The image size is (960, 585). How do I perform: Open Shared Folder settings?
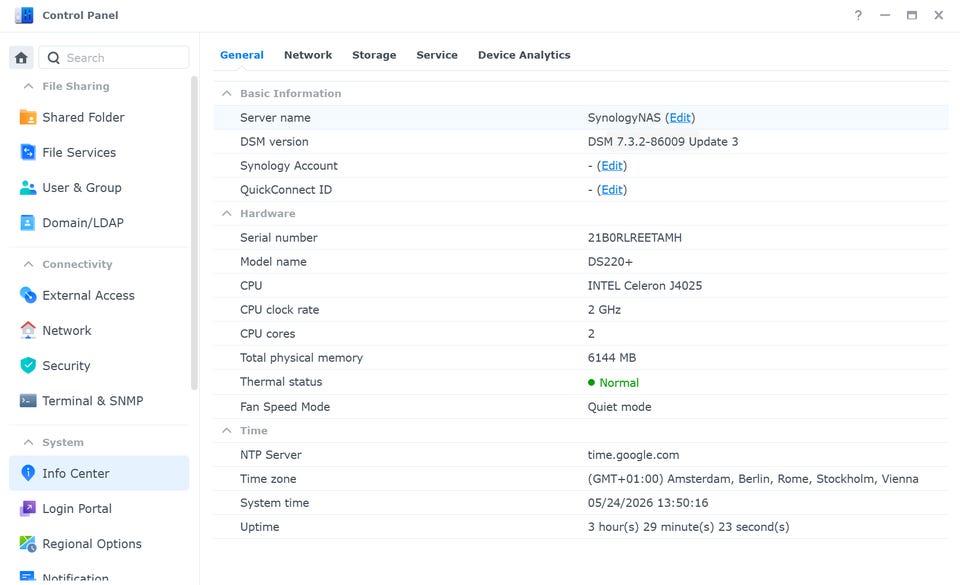point(83,117)
